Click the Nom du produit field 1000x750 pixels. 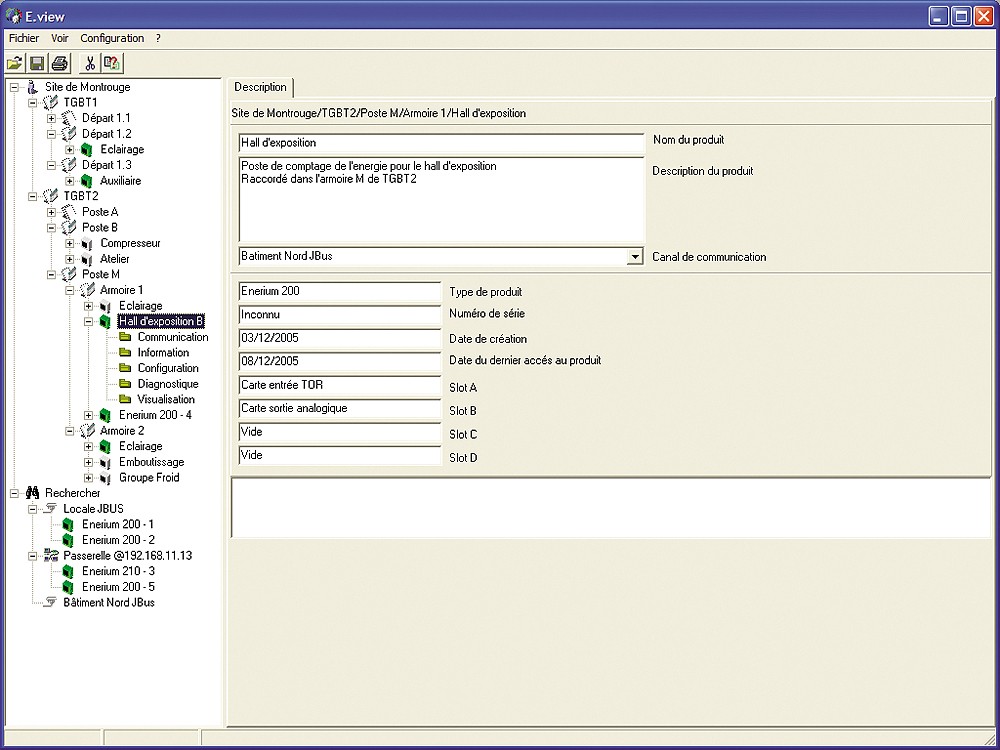442,143
